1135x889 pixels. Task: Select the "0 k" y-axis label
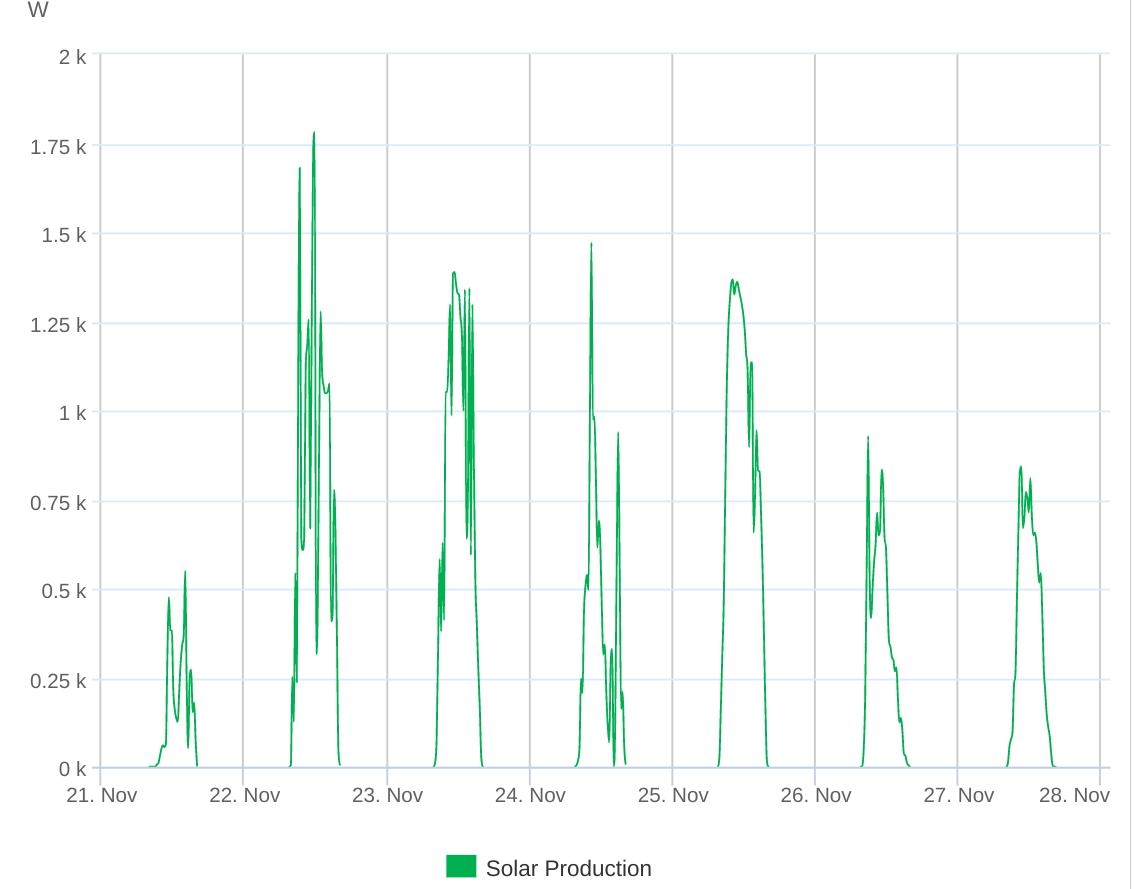pyautogui.click(x=72, y=769)
